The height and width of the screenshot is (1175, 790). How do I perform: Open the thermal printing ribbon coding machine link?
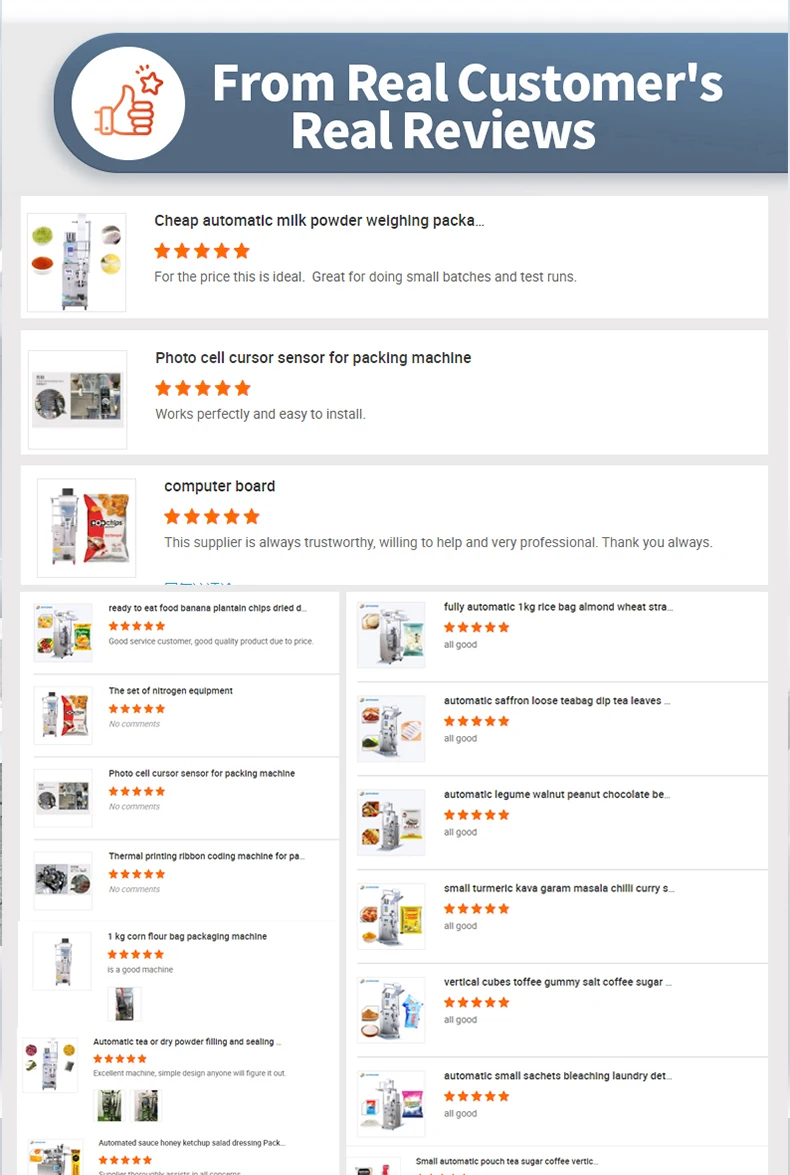coord(206,856)
